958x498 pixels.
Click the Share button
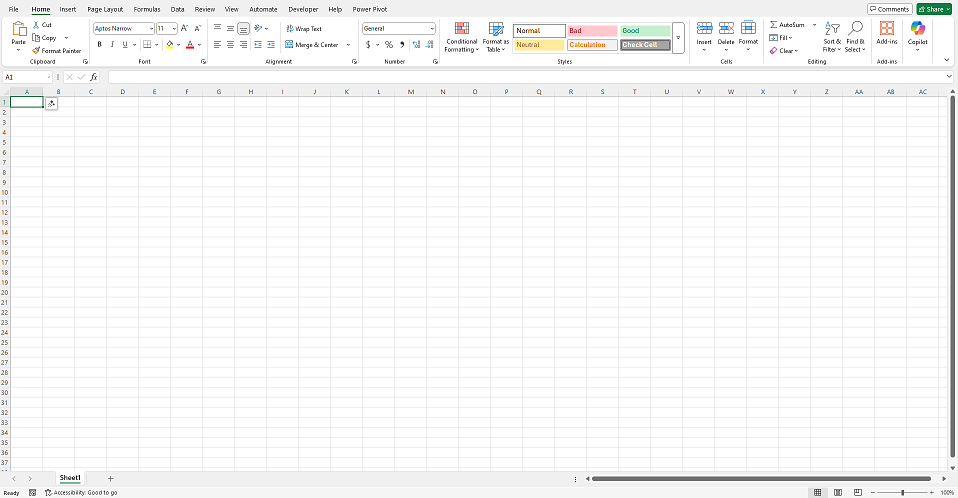click(934, 9)
